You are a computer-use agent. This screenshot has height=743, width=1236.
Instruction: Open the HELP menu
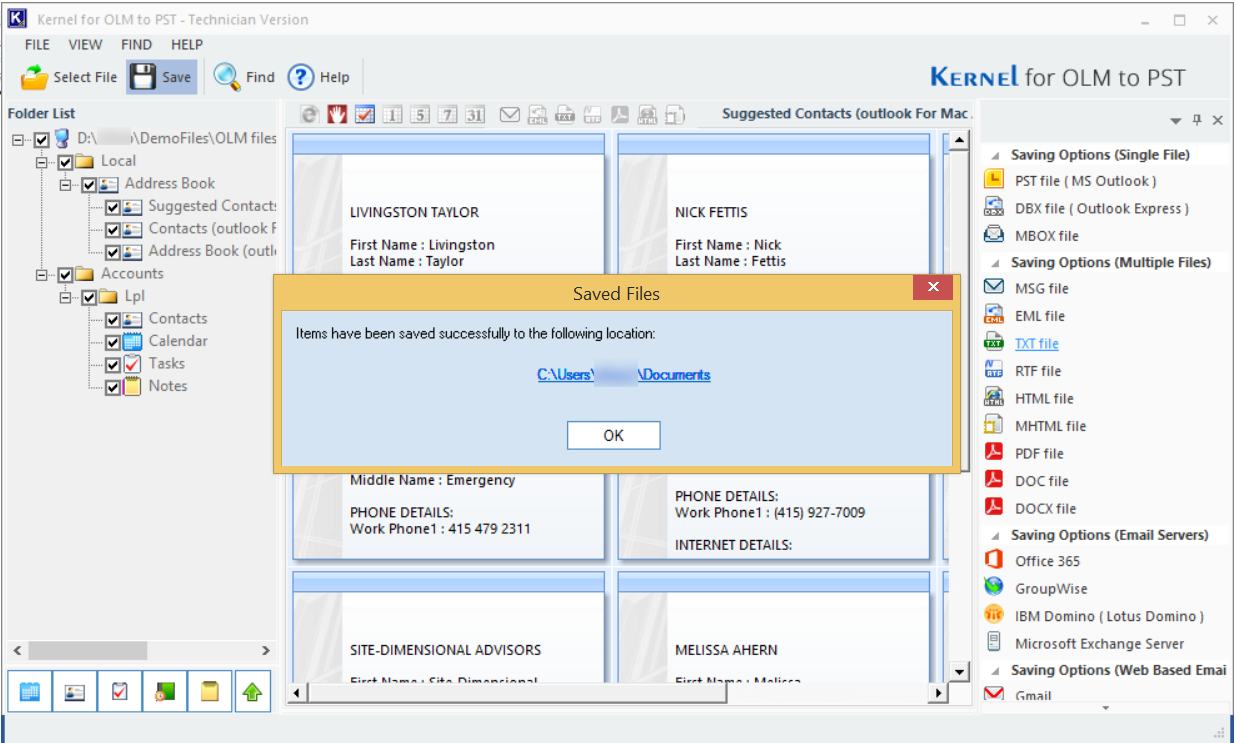pos(187,44)
